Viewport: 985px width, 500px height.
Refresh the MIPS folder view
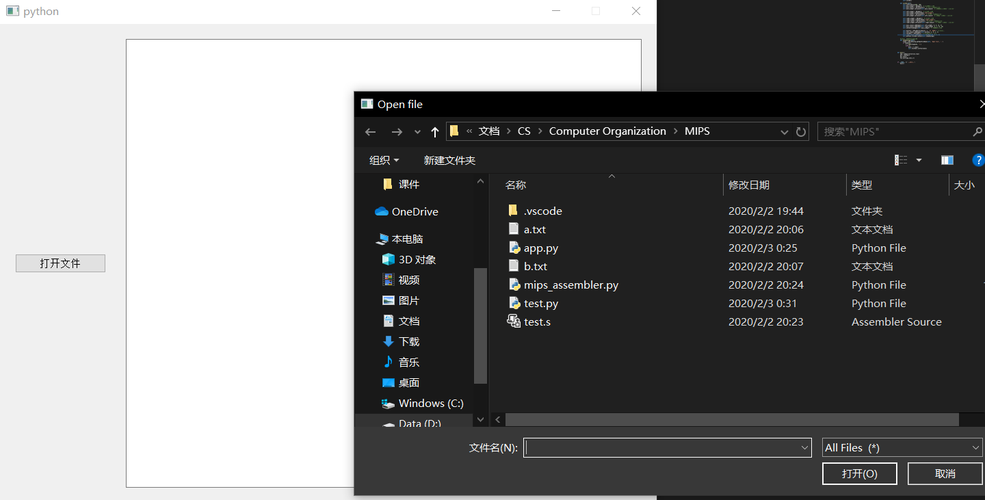coord(800,132)
